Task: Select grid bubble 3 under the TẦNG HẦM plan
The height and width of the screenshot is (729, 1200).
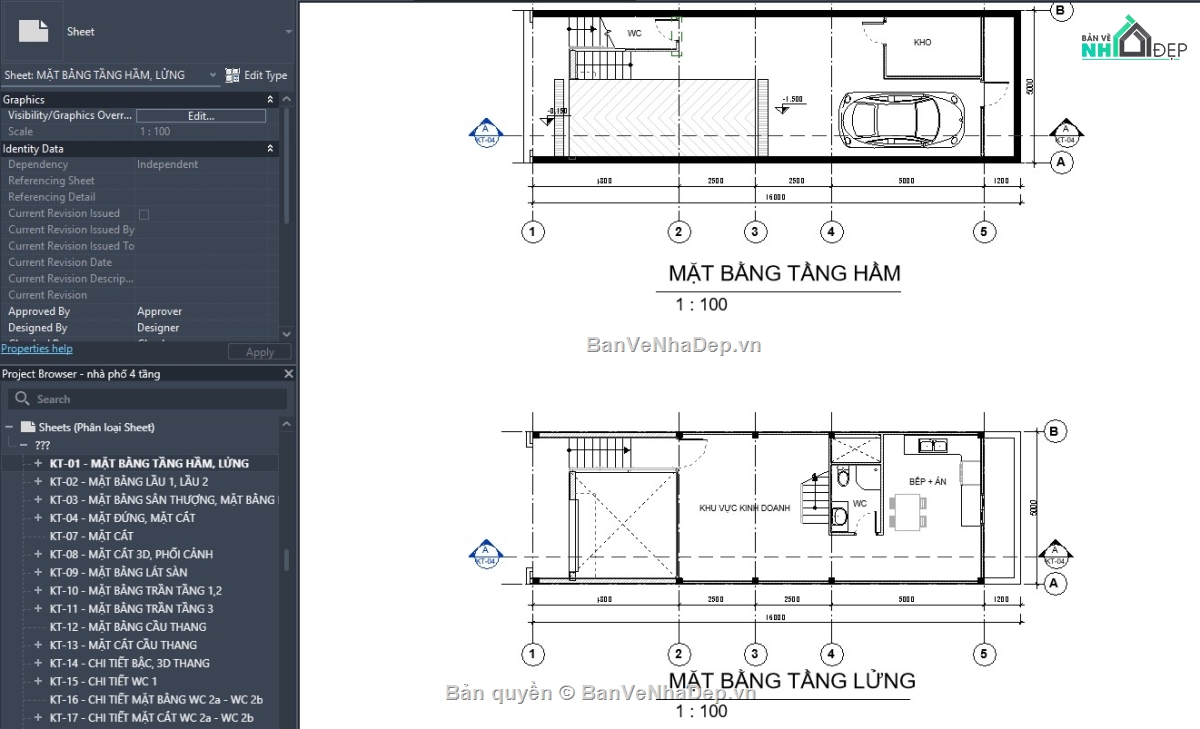Action: coord(755,232)
